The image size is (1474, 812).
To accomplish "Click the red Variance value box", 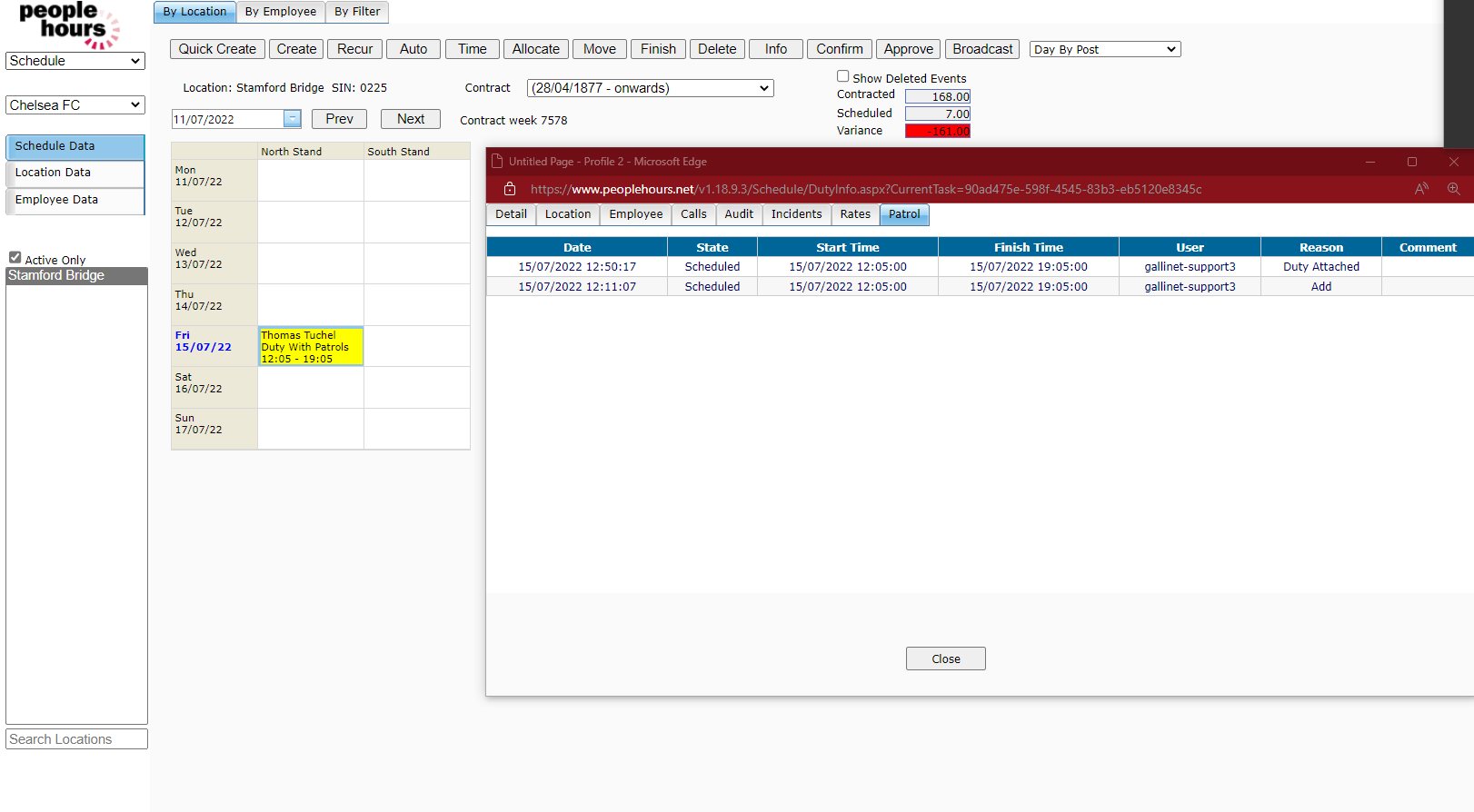I will click(x=937, y=131).
